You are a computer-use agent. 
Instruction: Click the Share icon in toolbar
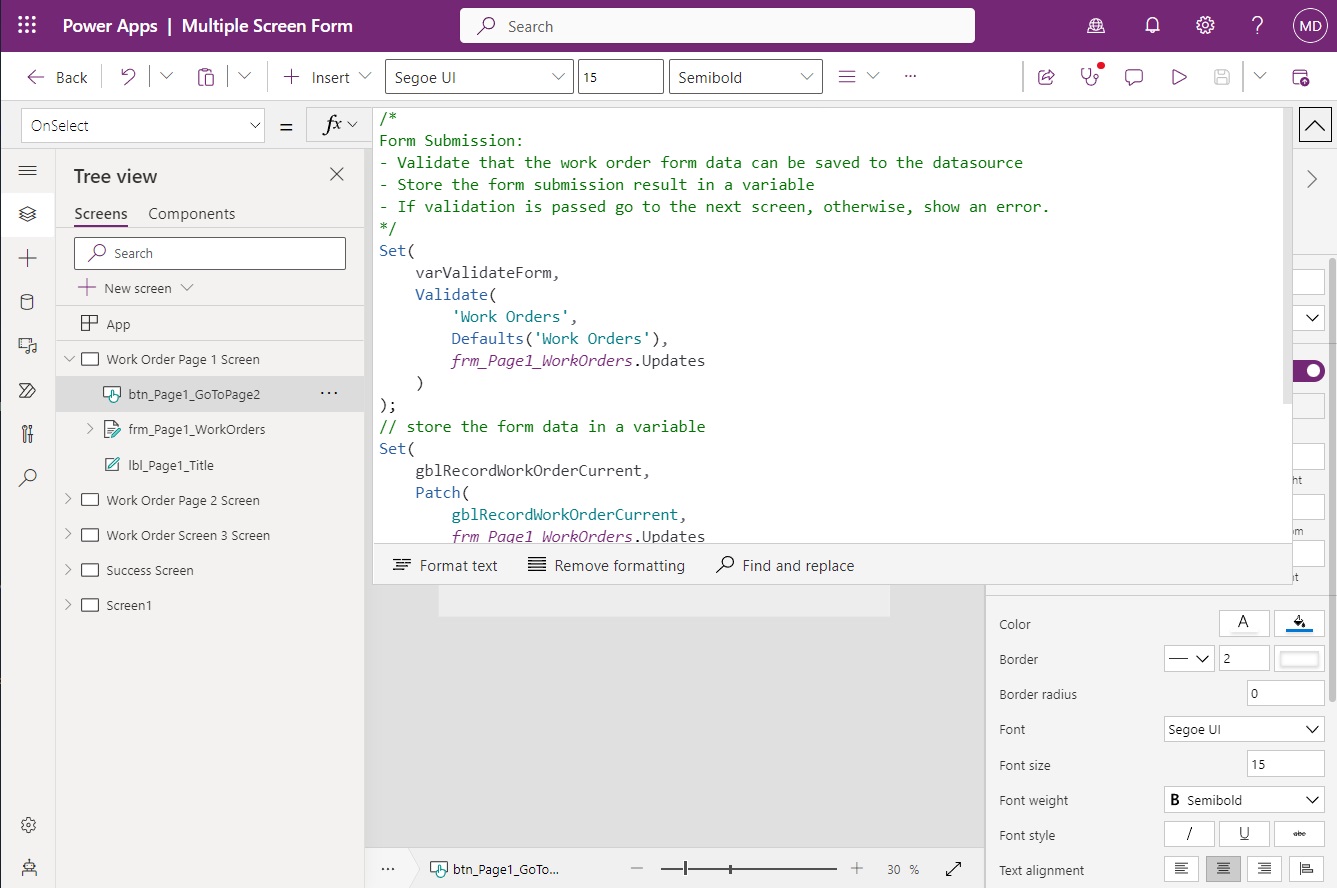[x=1046, y=77]
